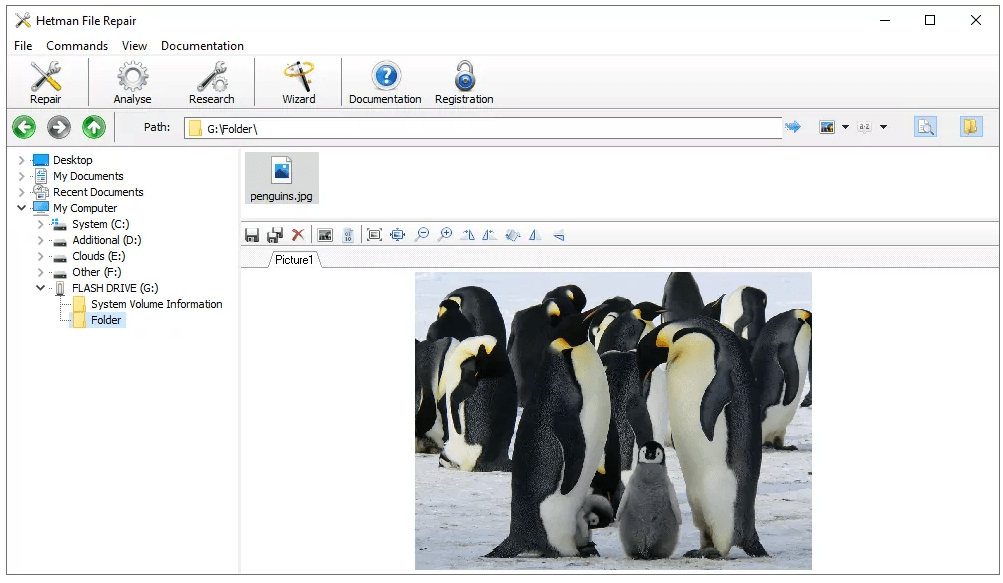Start an Analyse scan
Screen dimensions: 1003x583
point(130,80)
